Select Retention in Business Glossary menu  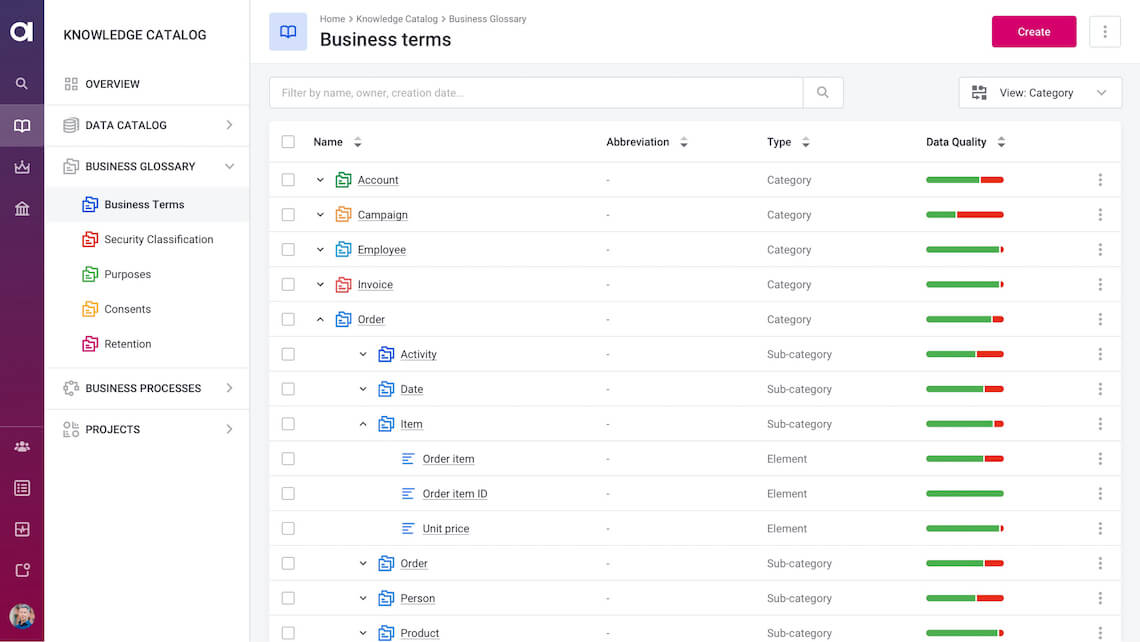point(128,344)
